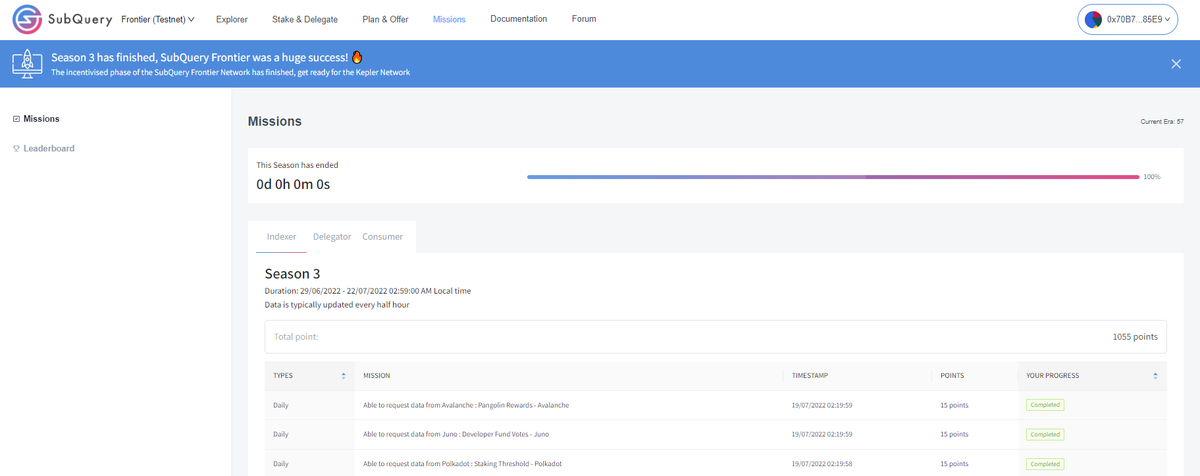Click the Total point: label
This screenshot has height=476, width=1200.
pos(296,337)
